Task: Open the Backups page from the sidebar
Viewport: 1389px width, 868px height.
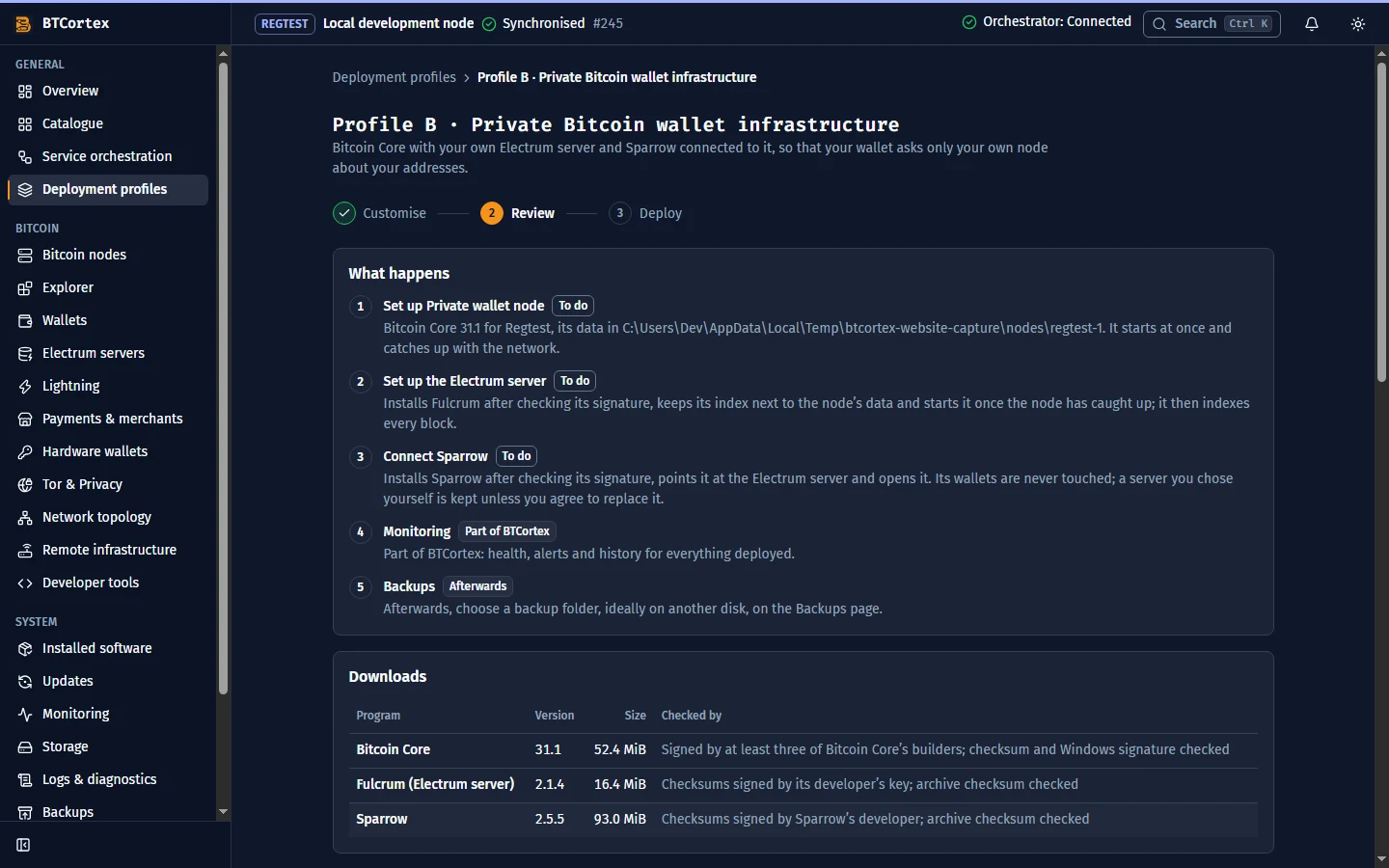Action: pyautogui.click(x=108, y=813)
